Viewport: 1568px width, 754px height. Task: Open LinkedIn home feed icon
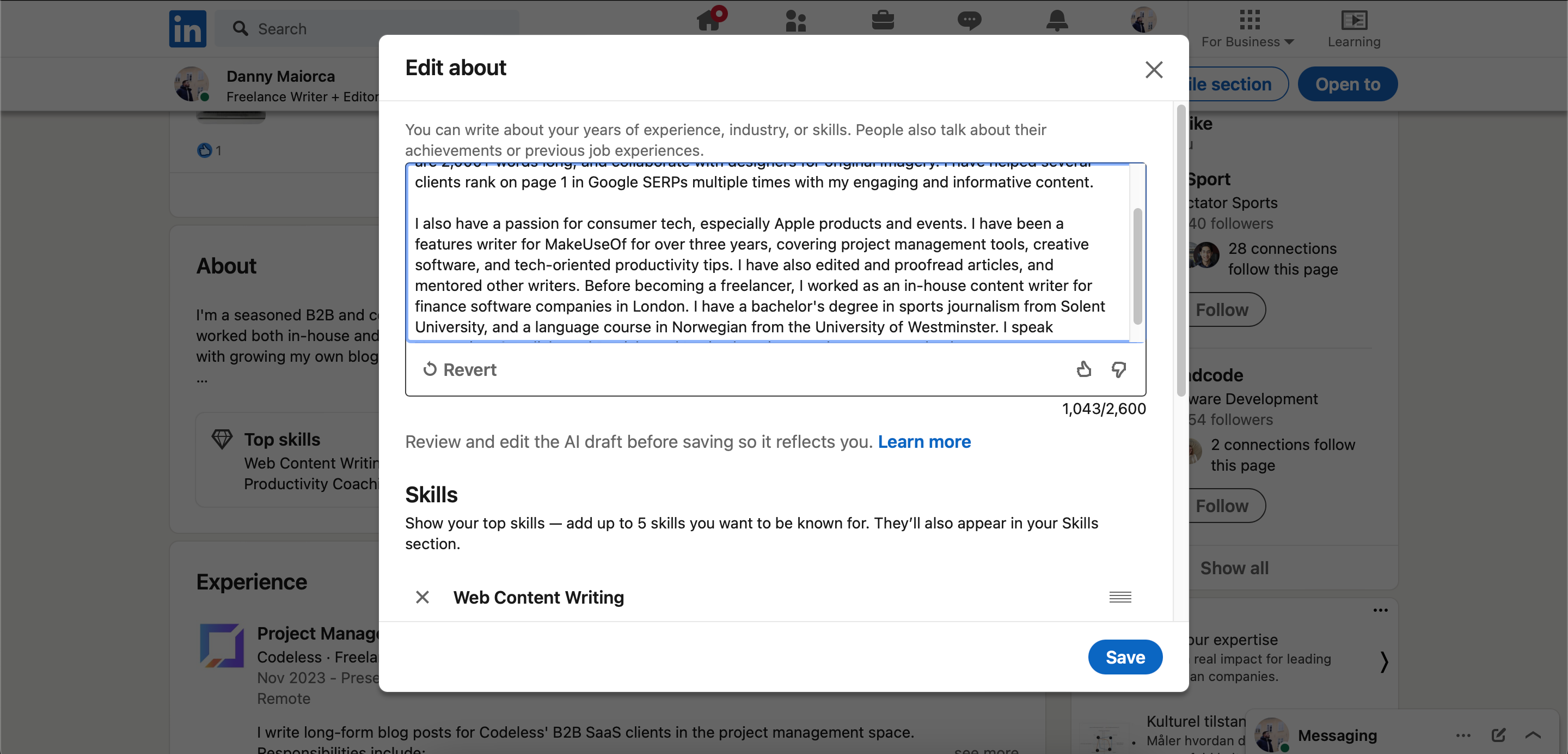(x=708, y=20)
